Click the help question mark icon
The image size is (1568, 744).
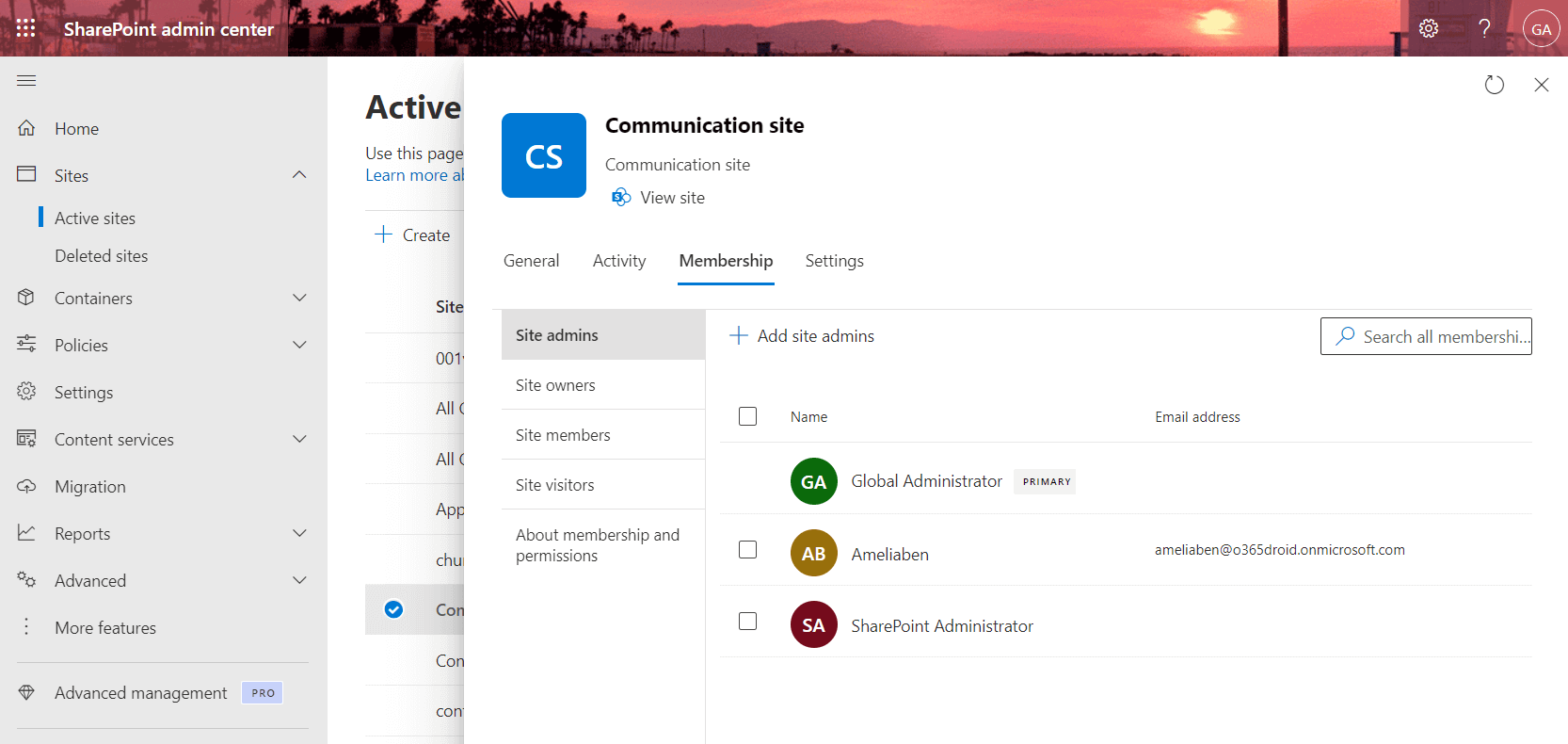click(1484, 28)
